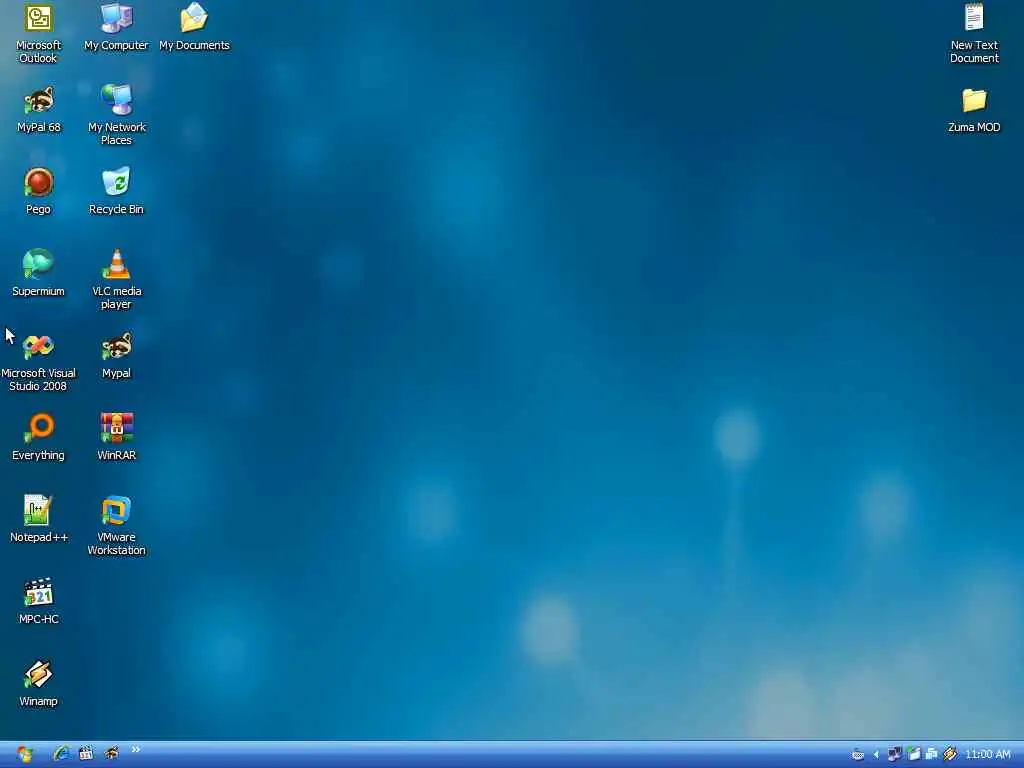Select the Supermium browser shortcut
Viewport: 1024px width, 768px height.
[x=39, y=273]
